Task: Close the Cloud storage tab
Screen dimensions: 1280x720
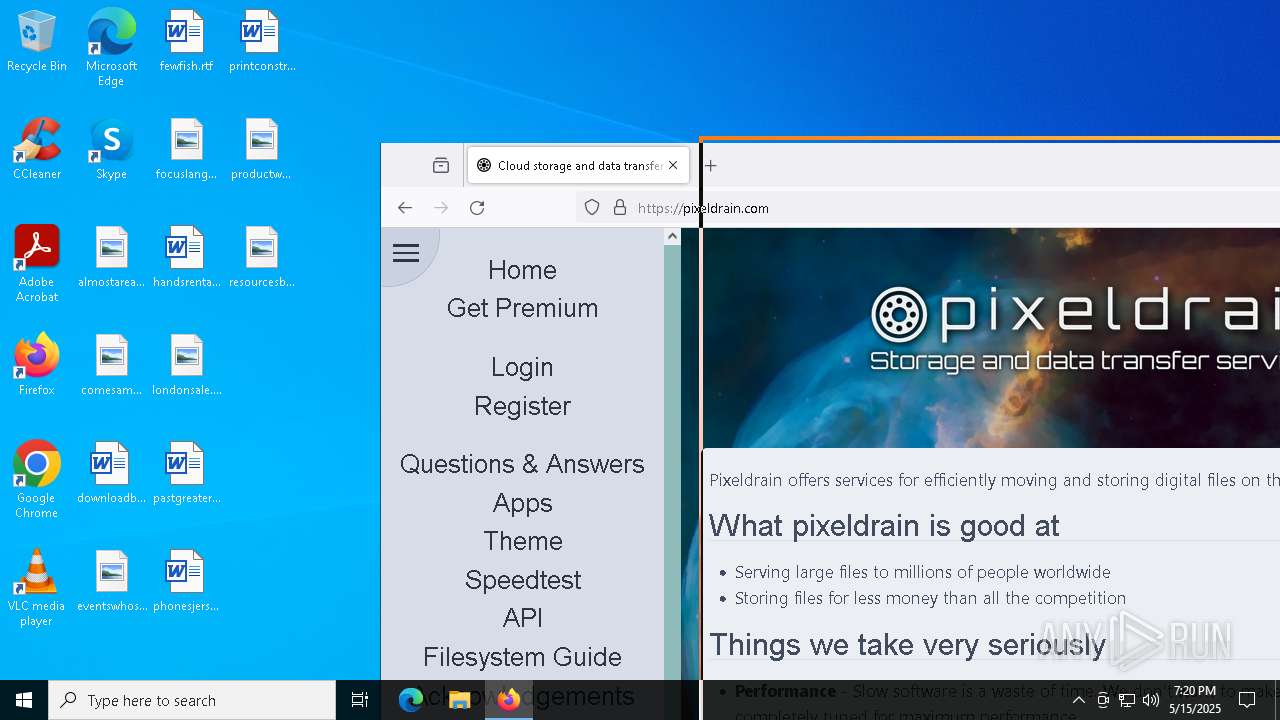Action: coord(673,165)
